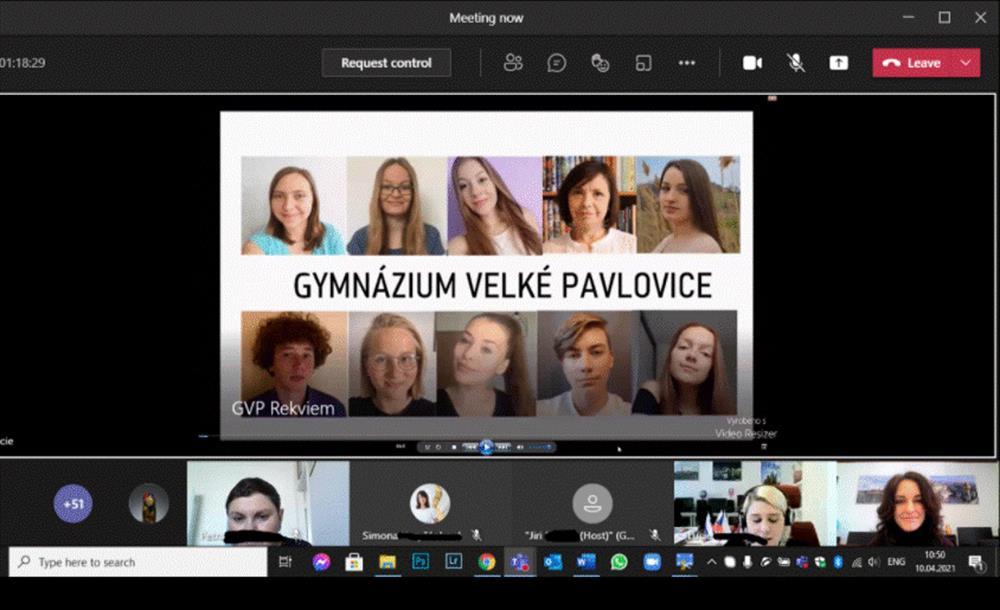Click the meeting timer 01:18:29

[23, 63]
